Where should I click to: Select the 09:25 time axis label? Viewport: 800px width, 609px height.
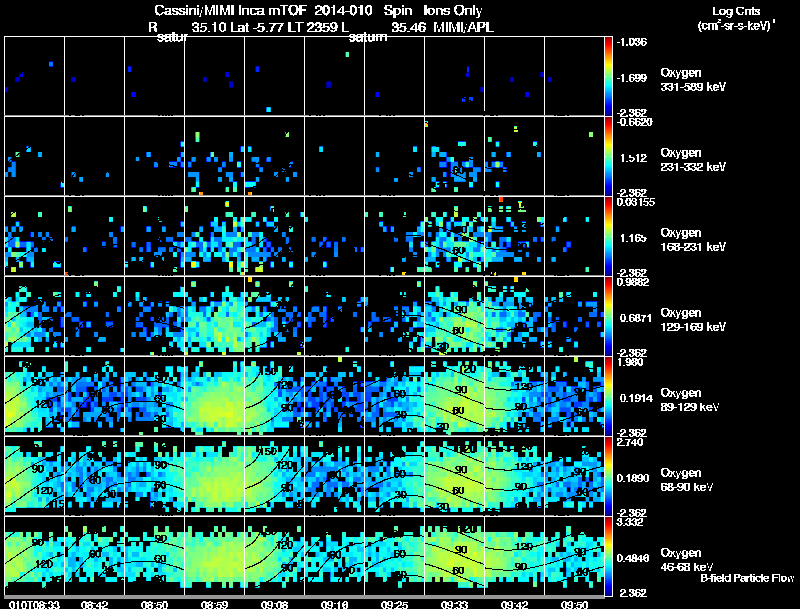[394, 604]
